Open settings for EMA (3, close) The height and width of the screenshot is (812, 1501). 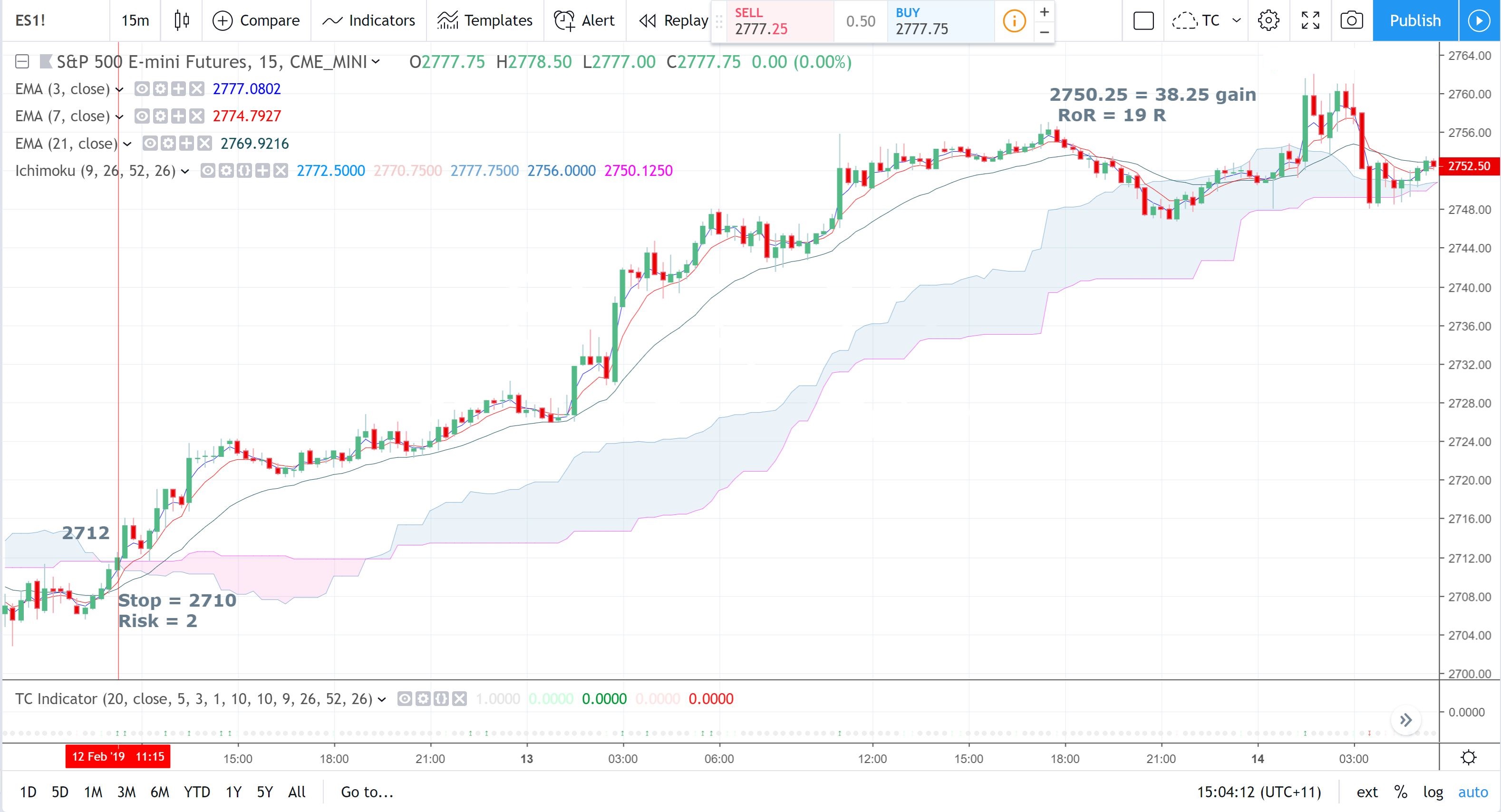point(160,88)
